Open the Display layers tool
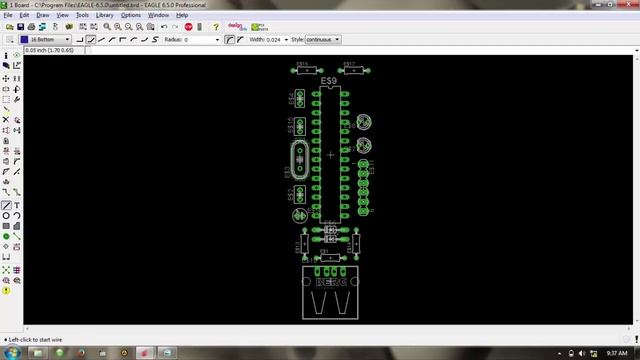 pyautogui.click(x=6, y=65)
